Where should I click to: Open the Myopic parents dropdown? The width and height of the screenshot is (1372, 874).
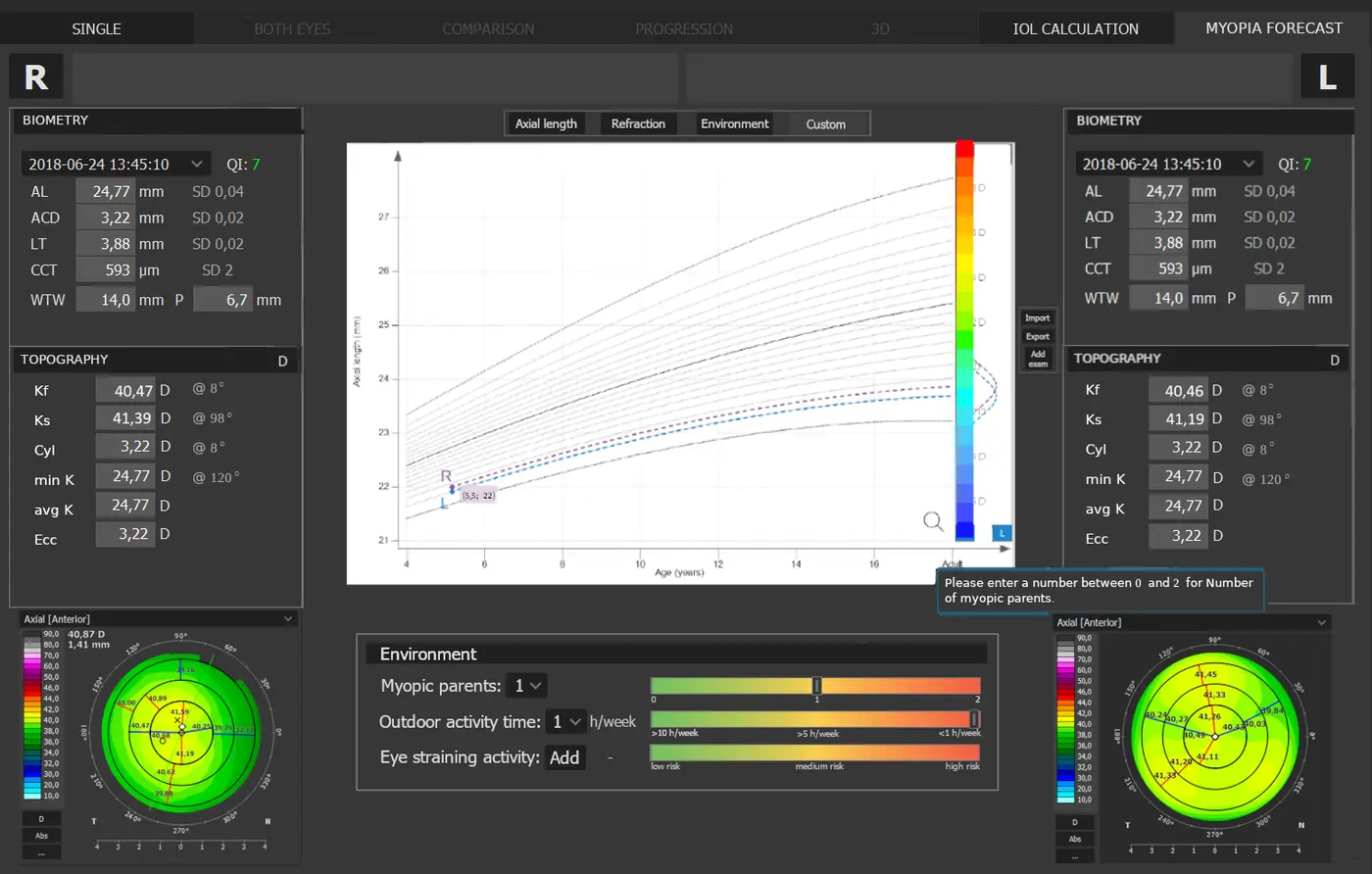coord(527,686)
